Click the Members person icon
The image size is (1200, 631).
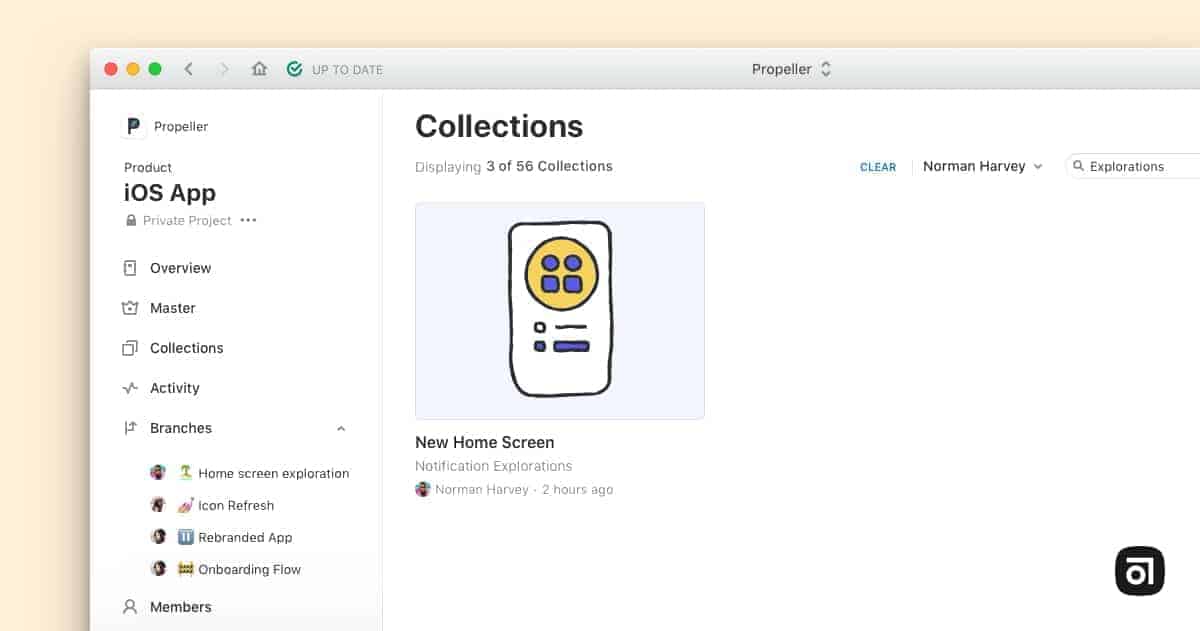(129, 607)
